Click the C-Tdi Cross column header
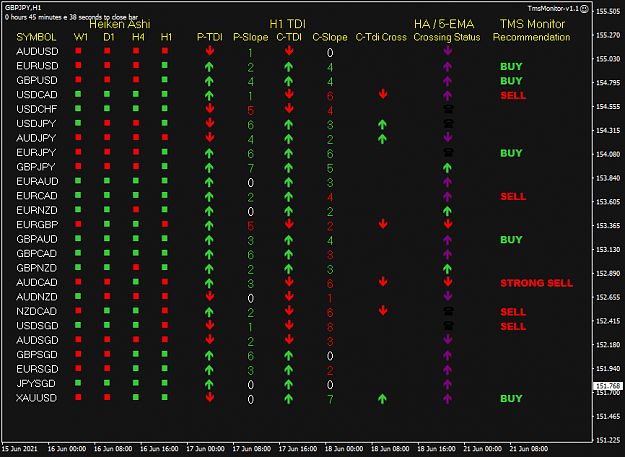 [381, 37]
